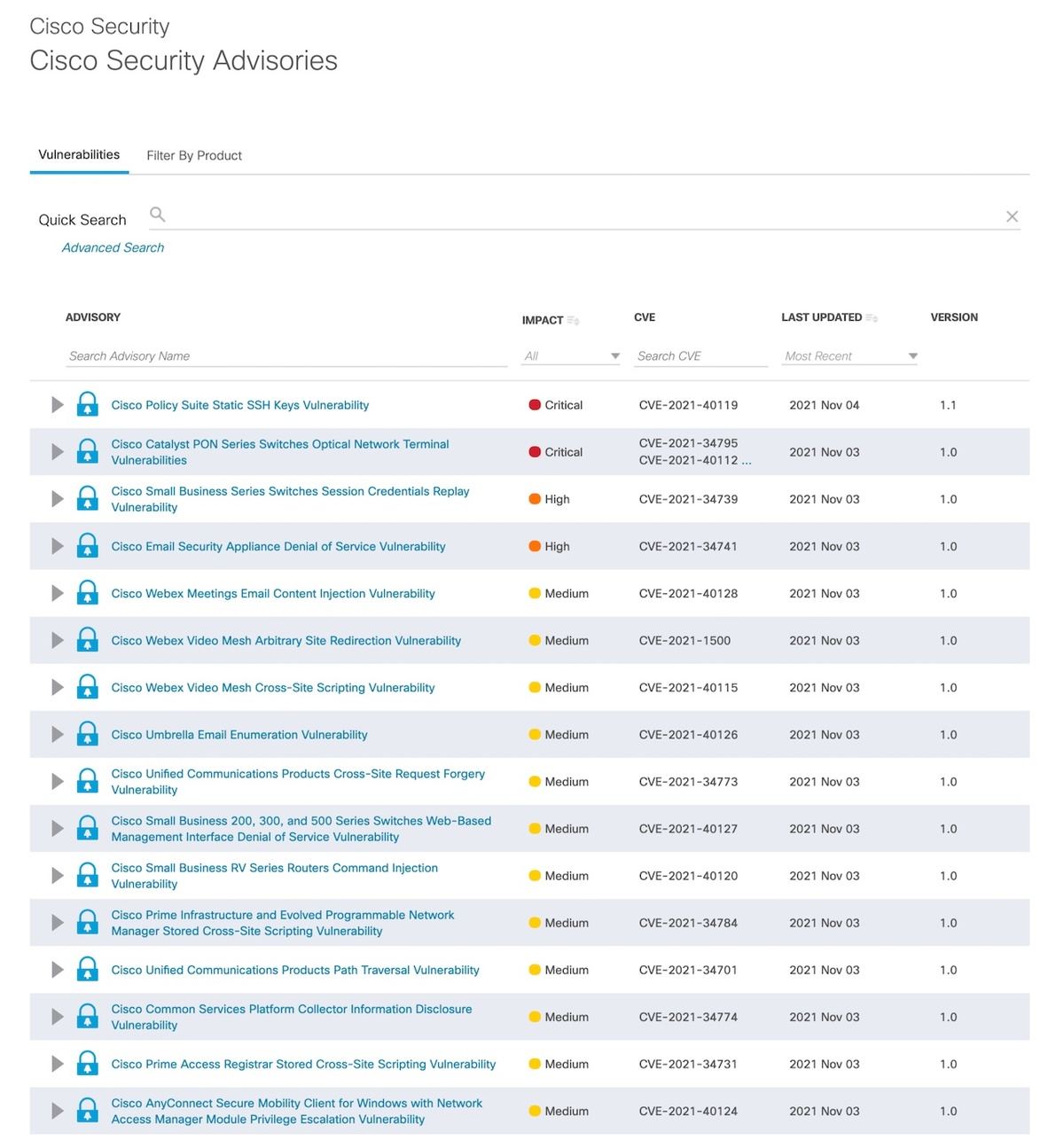Open Cisco Umbrella Email Enumeration Vulnerability link
The height and width of the screenshot is (1140, 1064).
pos(239,735)
